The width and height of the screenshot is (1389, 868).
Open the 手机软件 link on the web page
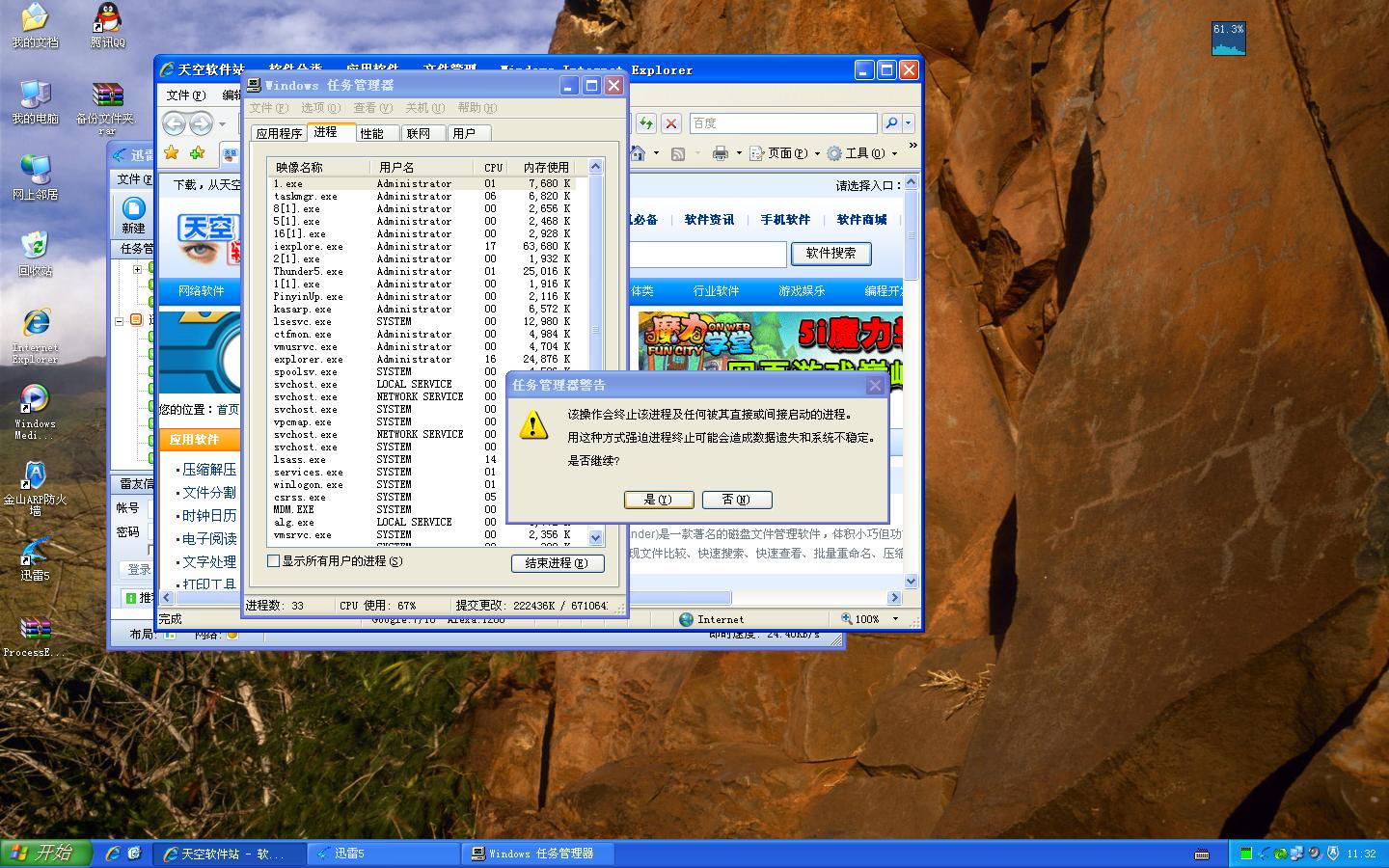point(785,220)
